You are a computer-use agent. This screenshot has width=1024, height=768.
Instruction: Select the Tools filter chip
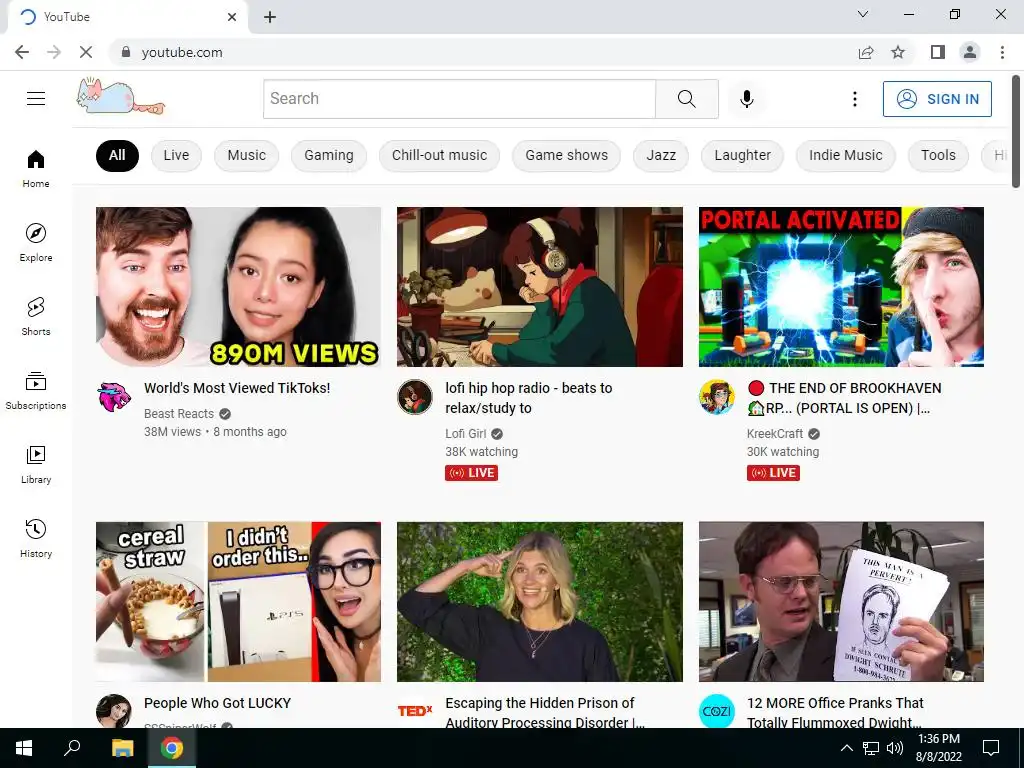click(938, 155)
